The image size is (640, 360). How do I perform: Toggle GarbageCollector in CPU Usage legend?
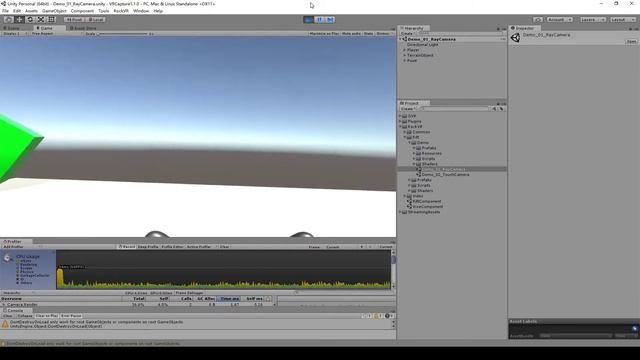coord(33,276)
